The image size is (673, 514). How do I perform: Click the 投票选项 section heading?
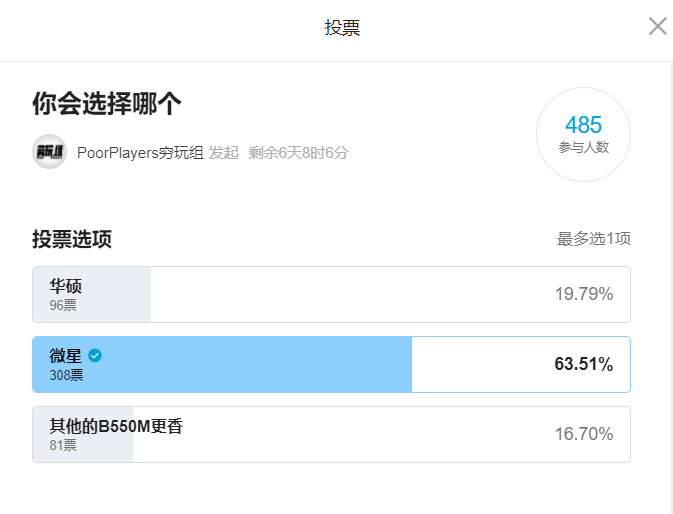tap(71, 239)
